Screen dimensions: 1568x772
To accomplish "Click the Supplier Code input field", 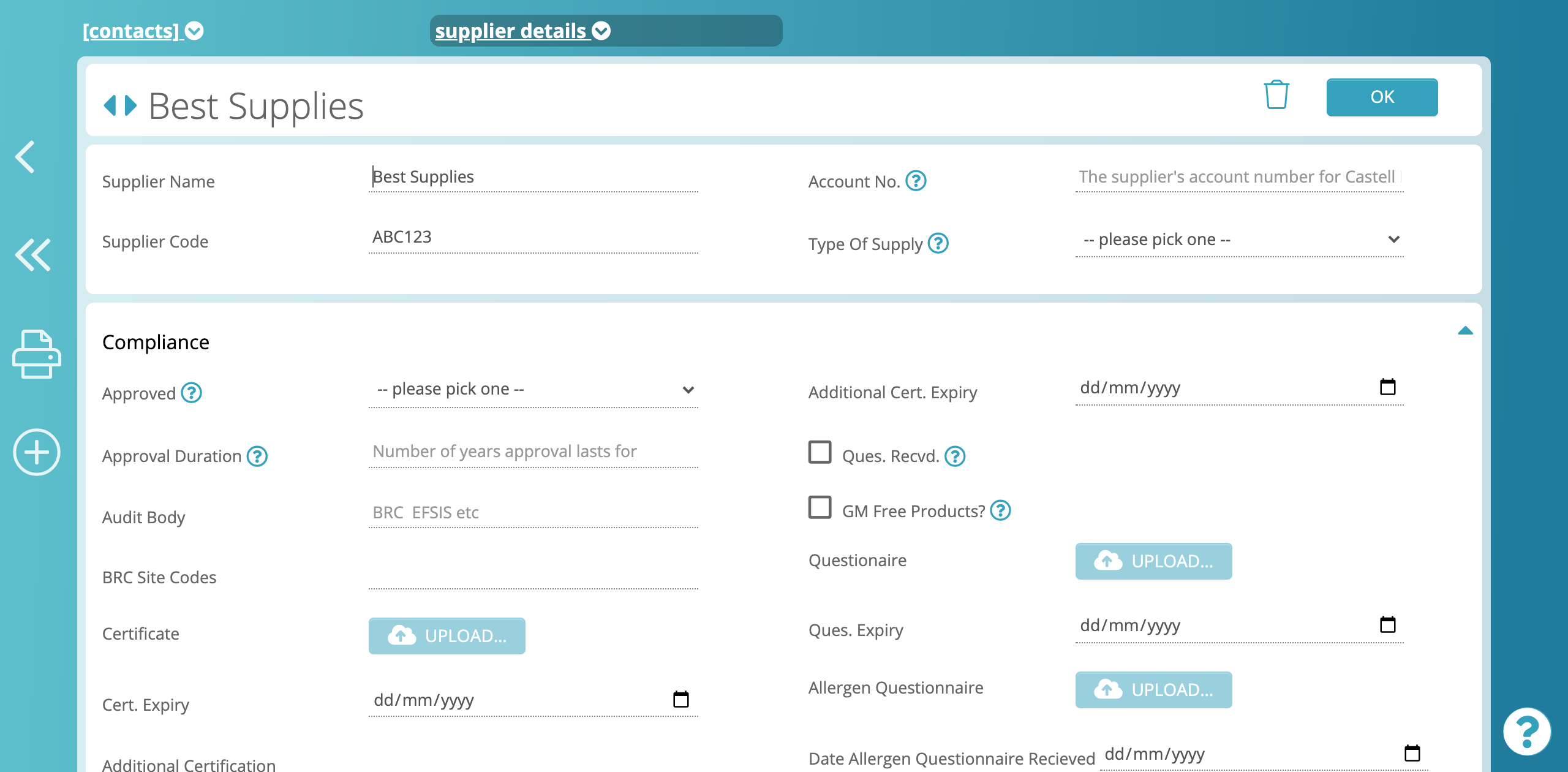I will pos(533,237).
